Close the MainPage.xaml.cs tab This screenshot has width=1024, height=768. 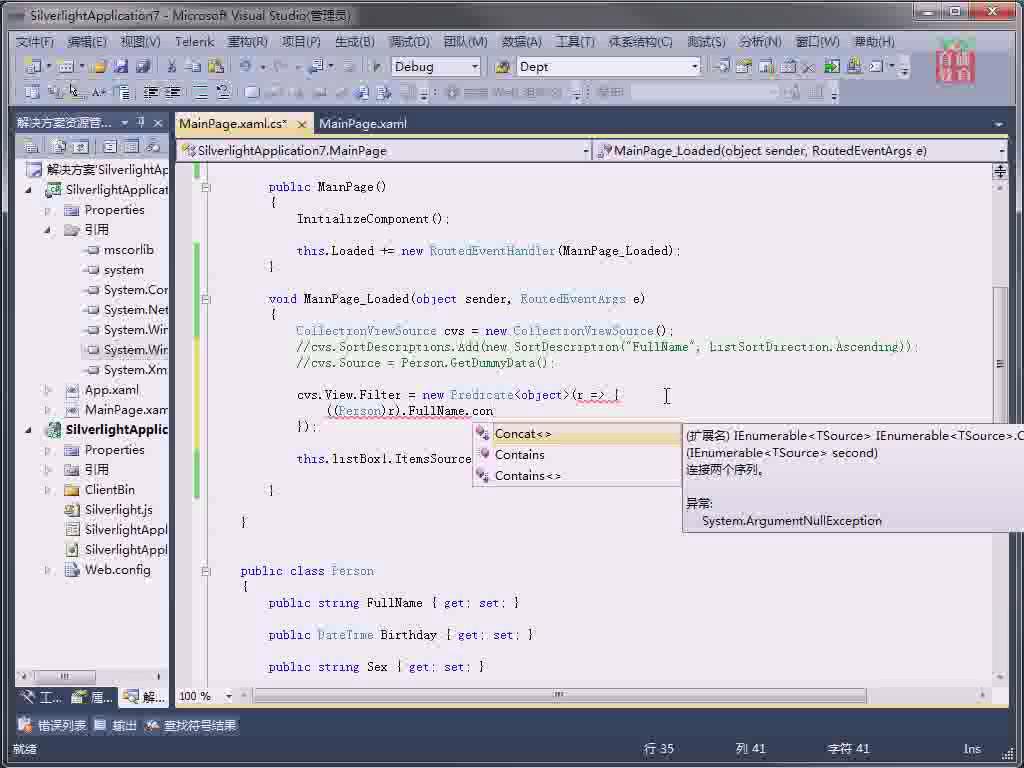pyautogui.click(x=301, y=124)
